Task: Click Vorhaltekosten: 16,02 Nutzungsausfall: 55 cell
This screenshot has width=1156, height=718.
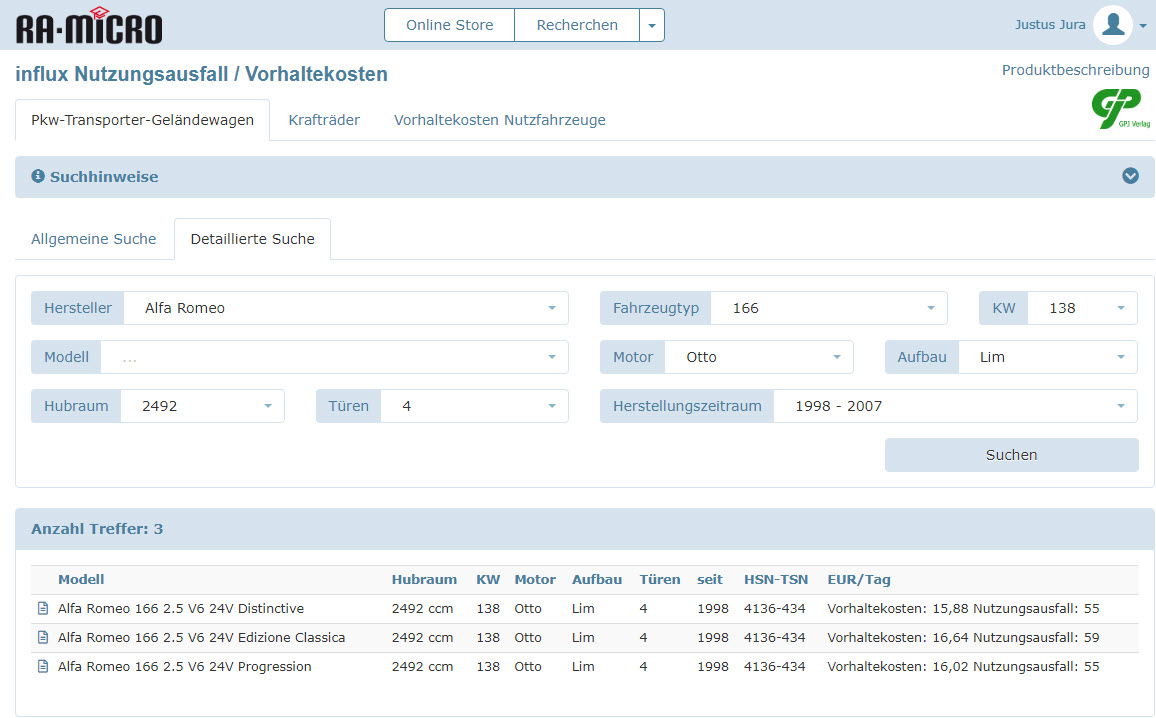Action: [963, 666]
